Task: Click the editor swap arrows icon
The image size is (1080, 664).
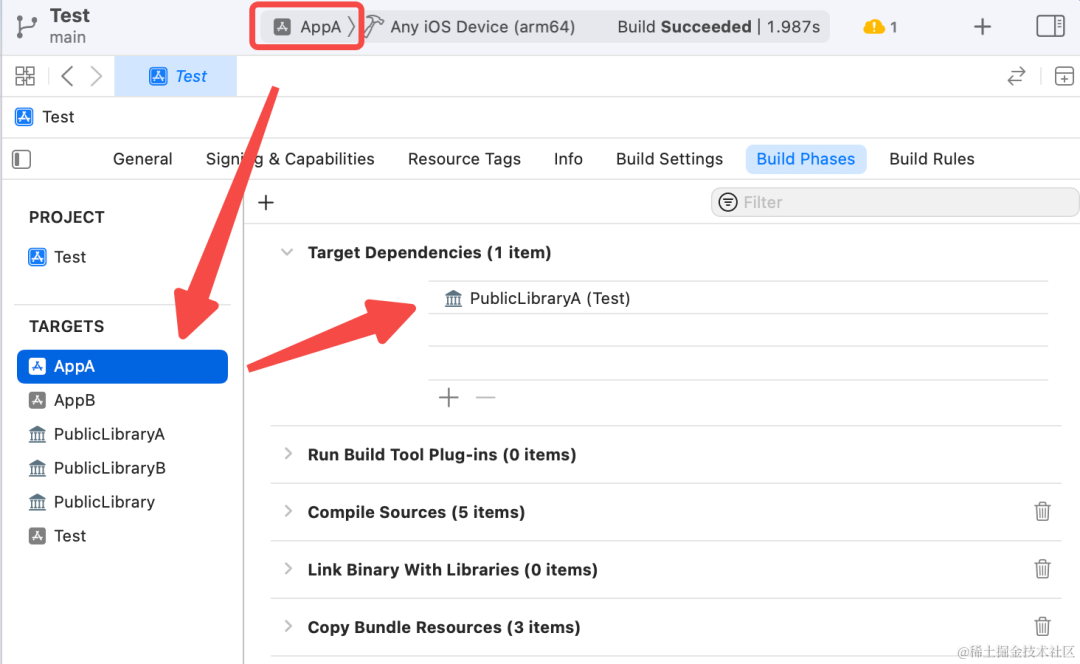Action: [1017, 76]
